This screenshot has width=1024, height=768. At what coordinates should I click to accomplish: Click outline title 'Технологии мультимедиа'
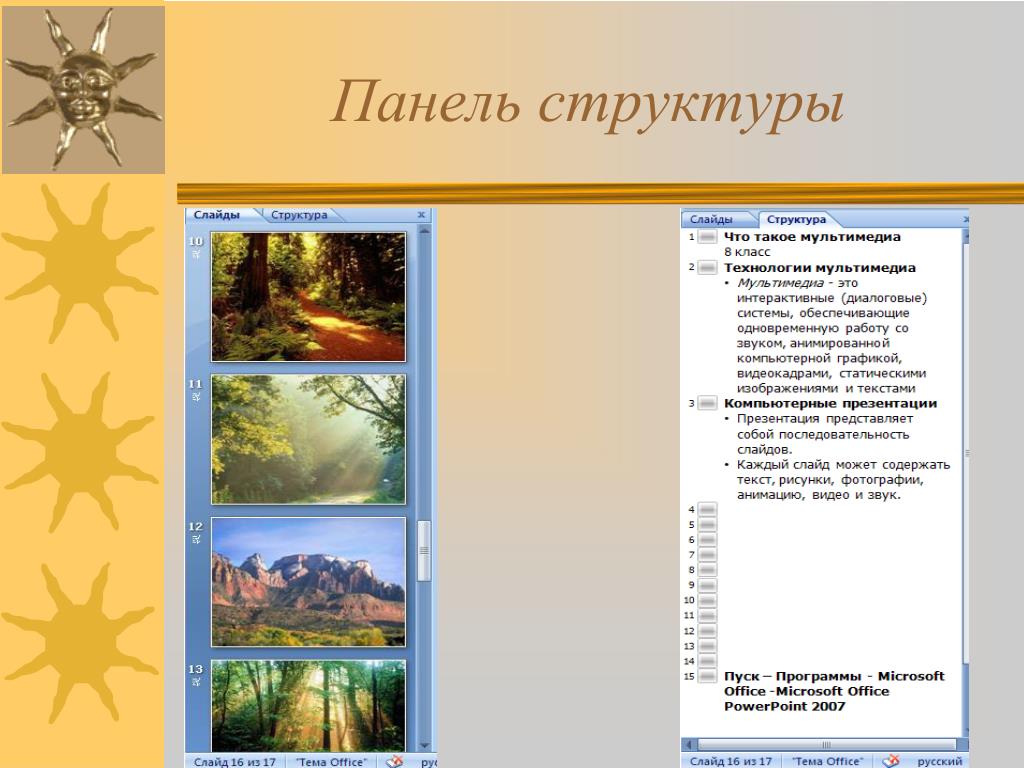coord(820,268)
